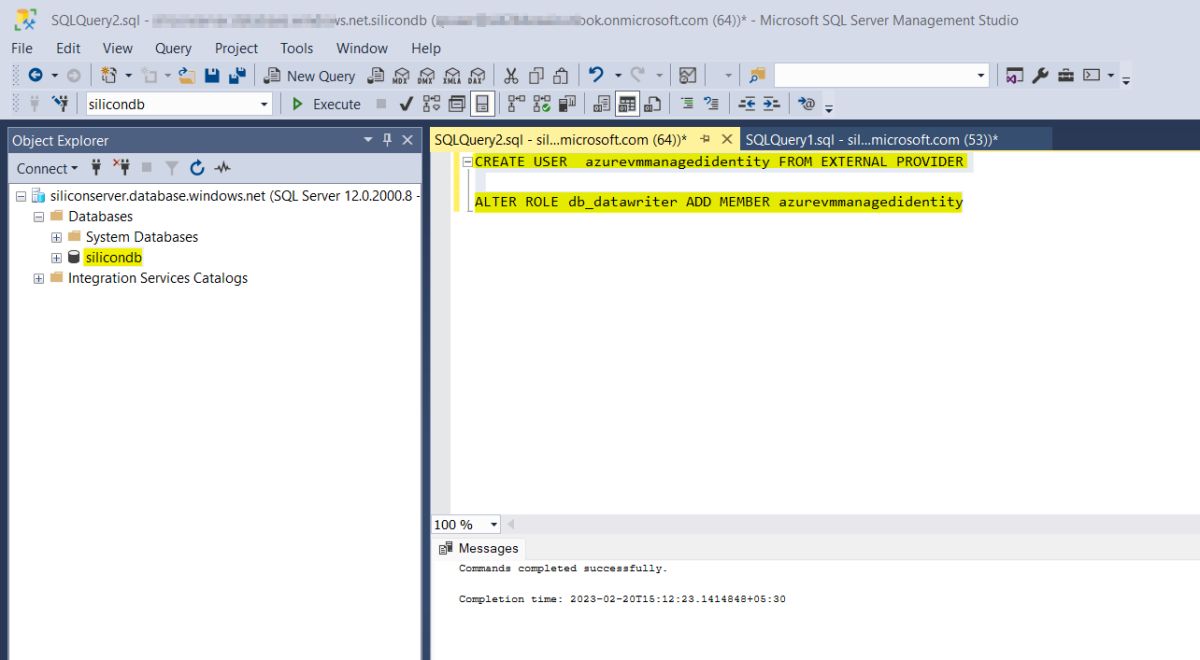Select the Results to Grid option
1200x660 pixels.
(x=627, y=103)
